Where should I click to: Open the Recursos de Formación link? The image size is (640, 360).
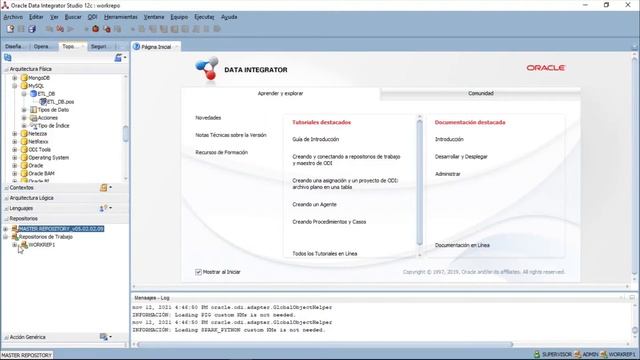tap(221, 152)
